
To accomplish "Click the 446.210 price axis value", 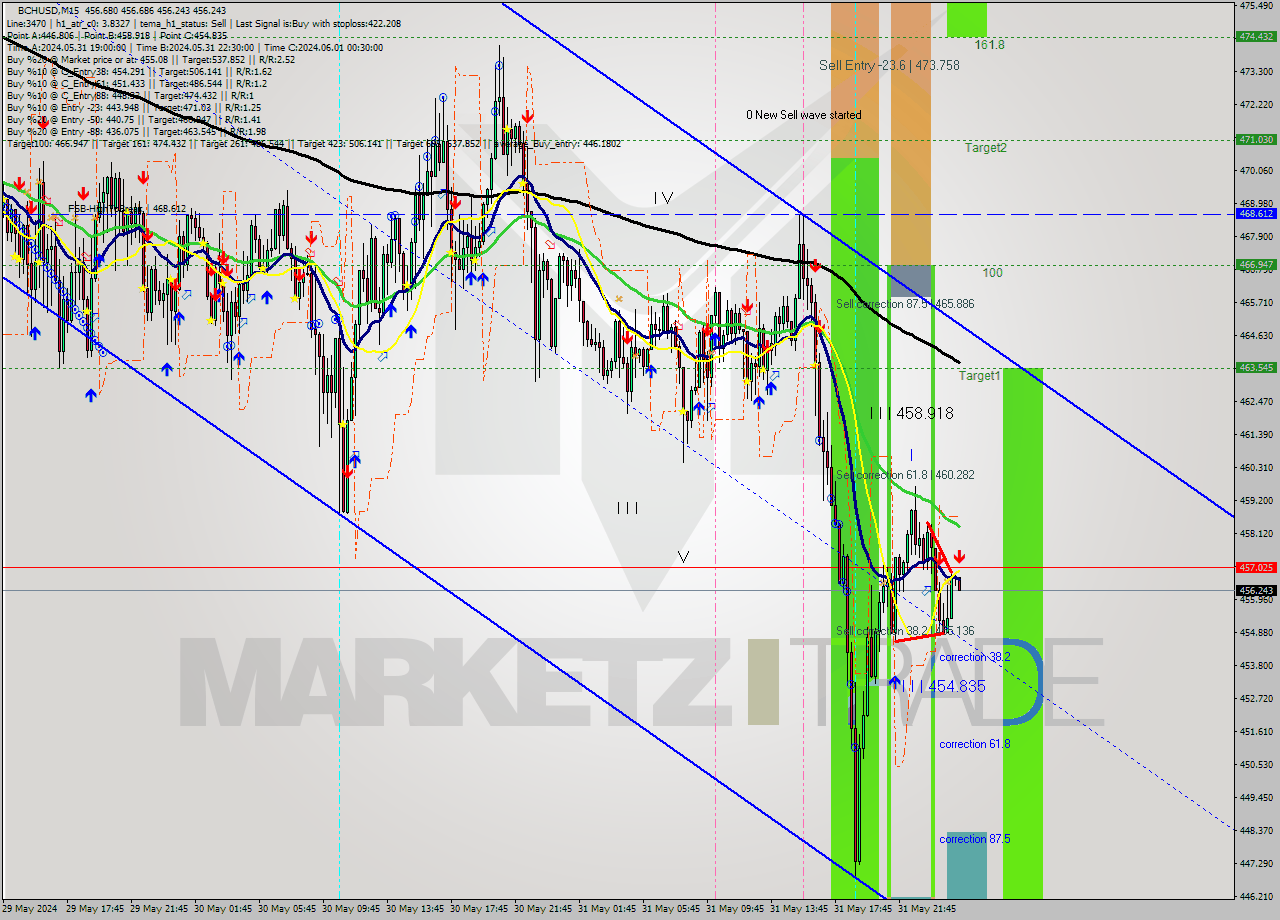I will coord(1256,896).
